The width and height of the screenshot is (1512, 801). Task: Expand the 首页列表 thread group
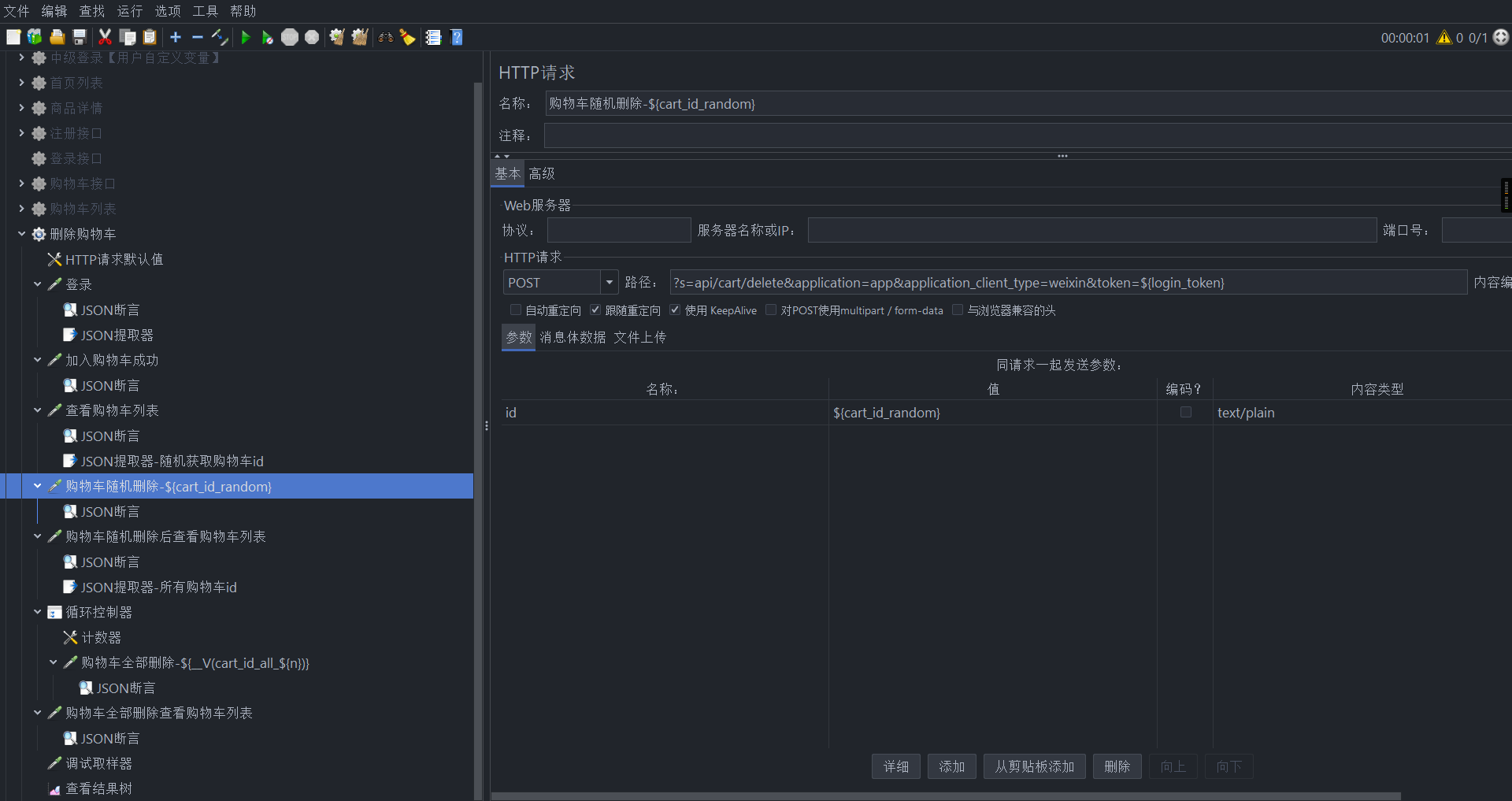tap(21, 83)
